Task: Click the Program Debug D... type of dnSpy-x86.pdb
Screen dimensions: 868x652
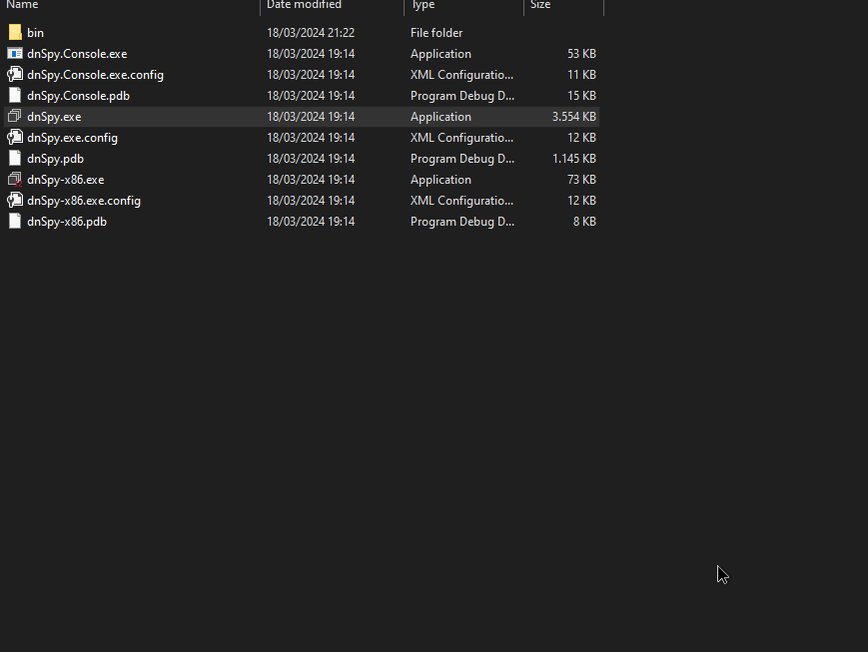Action: [462, 222]
